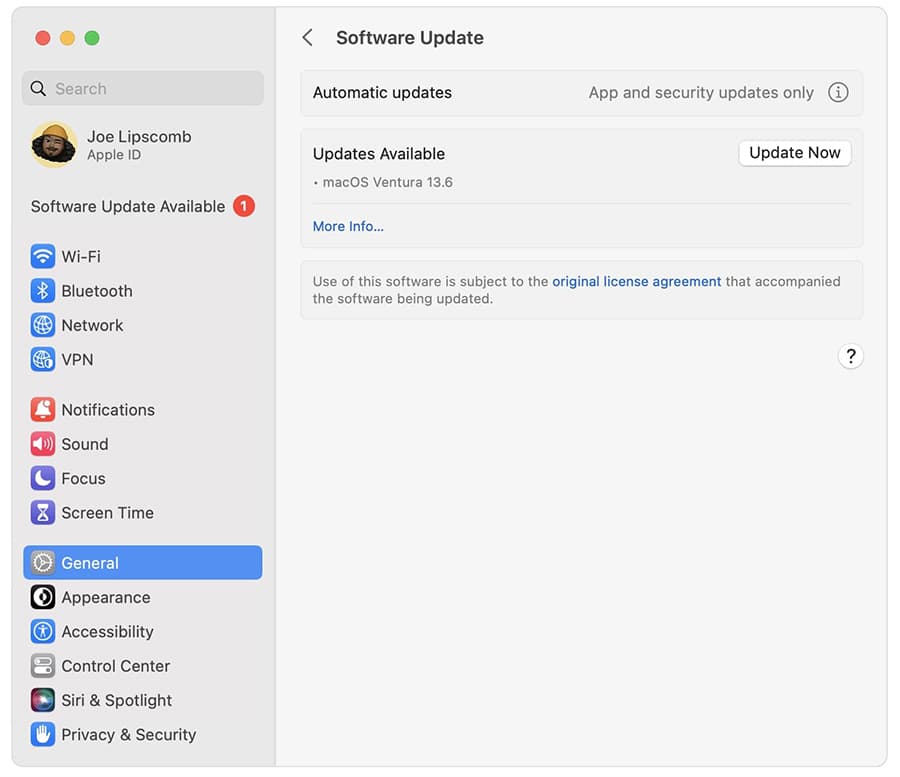
Task: Select Accessibility label in the sidebar
Action: 107,632
